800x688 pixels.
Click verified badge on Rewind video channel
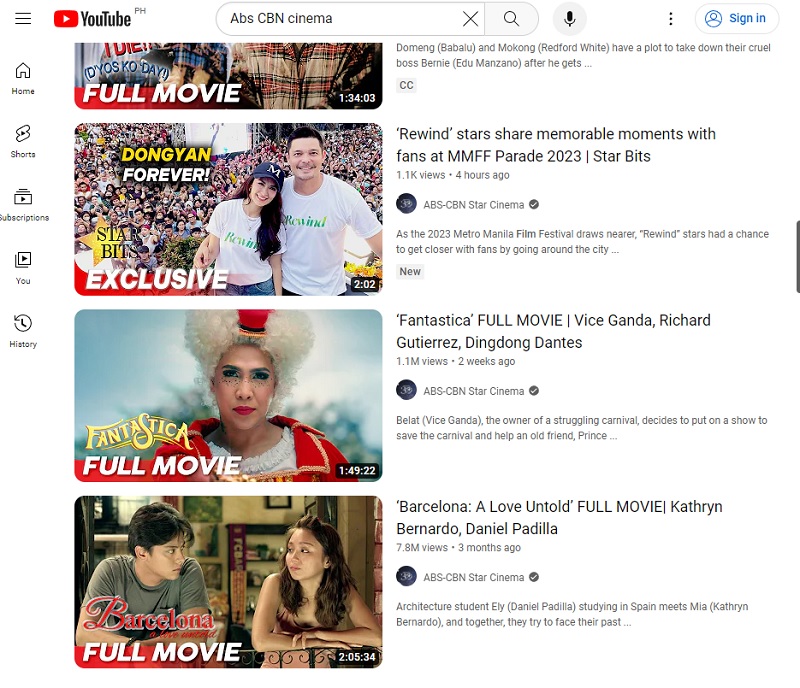pyautogui.click(x=534, y=205)
